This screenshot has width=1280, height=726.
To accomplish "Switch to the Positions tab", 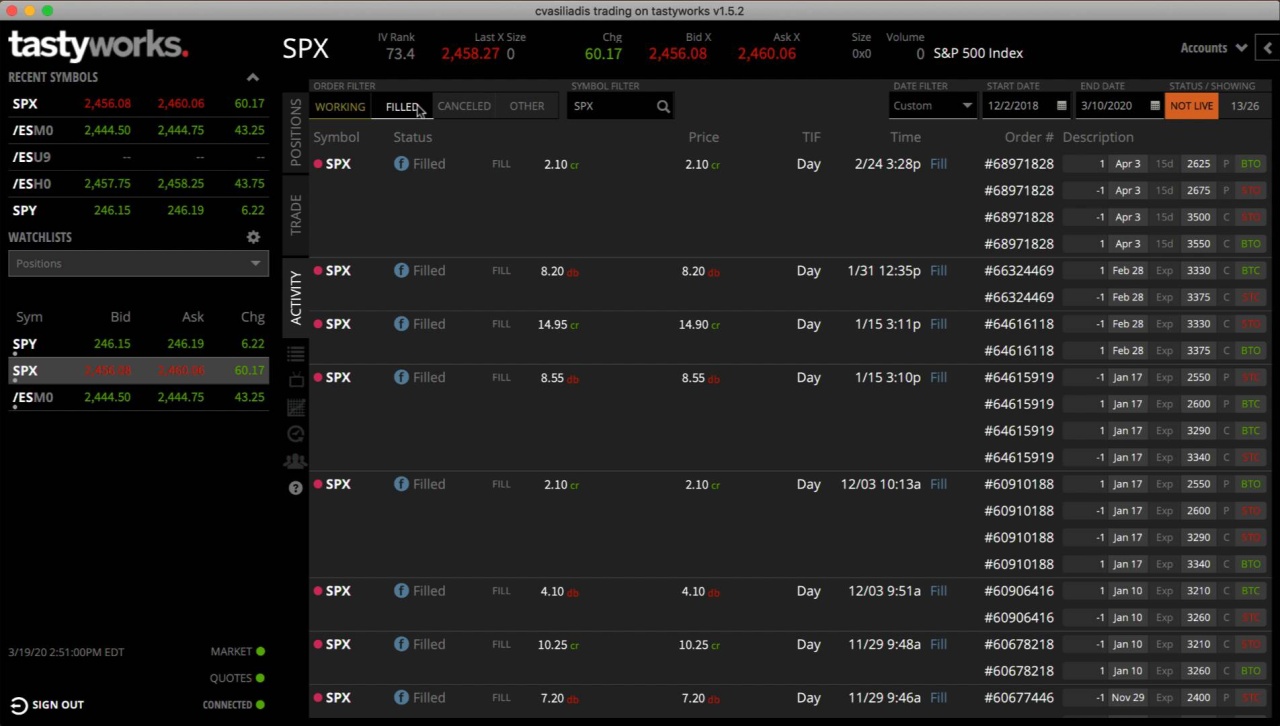I will (295, 132).
